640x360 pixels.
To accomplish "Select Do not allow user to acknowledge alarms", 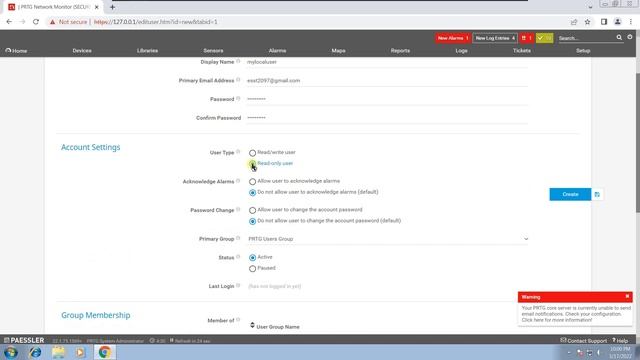I will [x=252, y=193].
